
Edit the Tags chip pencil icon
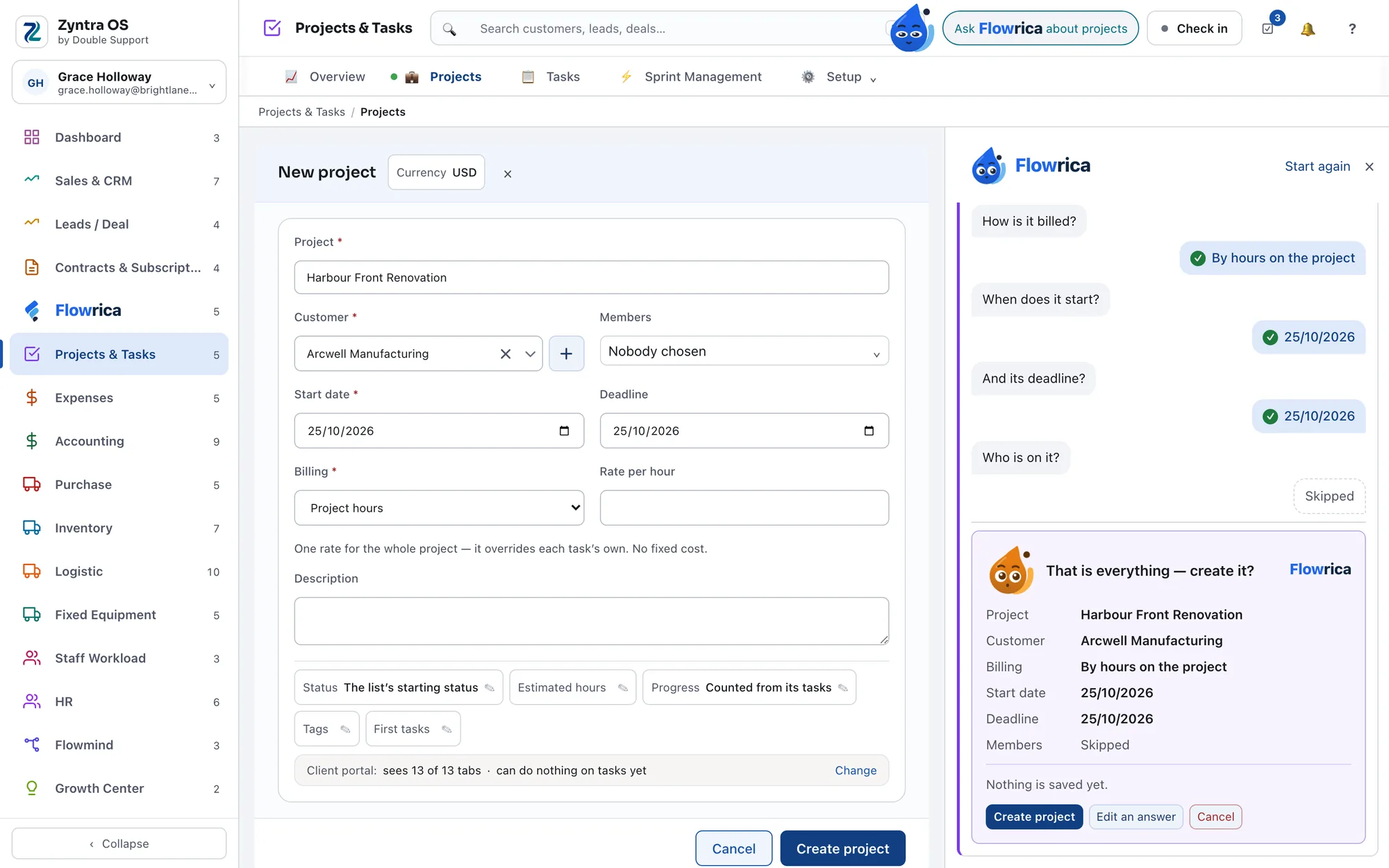pos(345,729)
